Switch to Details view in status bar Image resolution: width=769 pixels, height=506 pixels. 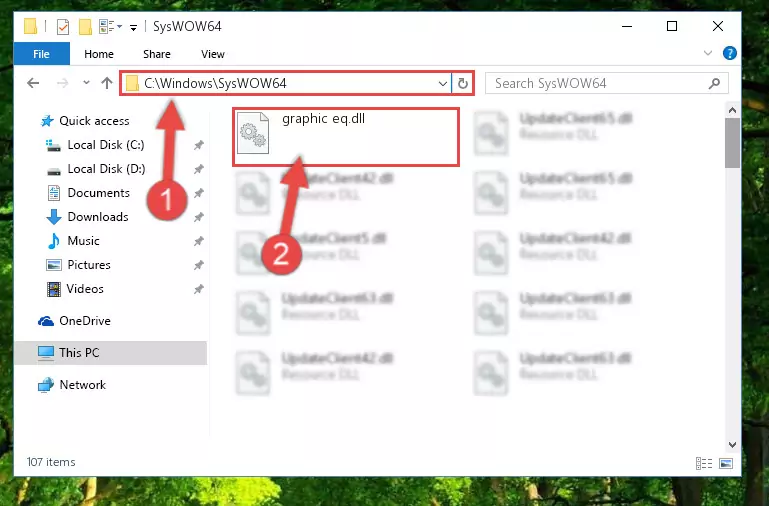point(704,463)
